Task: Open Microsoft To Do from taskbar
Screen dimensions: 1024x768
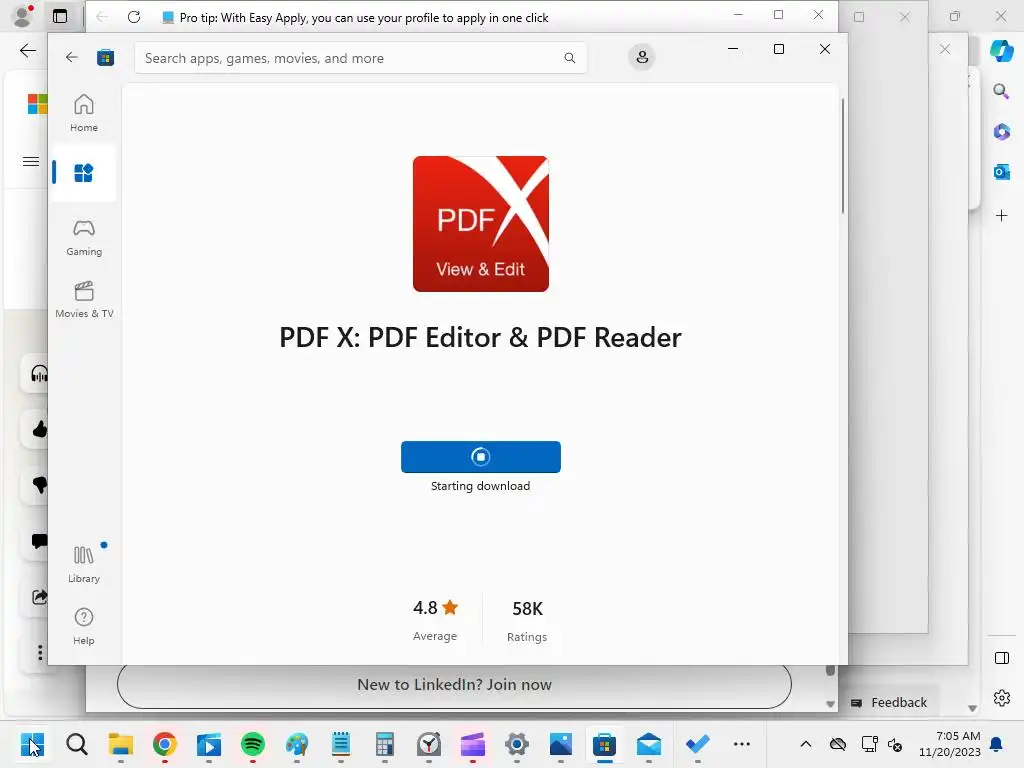Action: (x=697, y=744)
